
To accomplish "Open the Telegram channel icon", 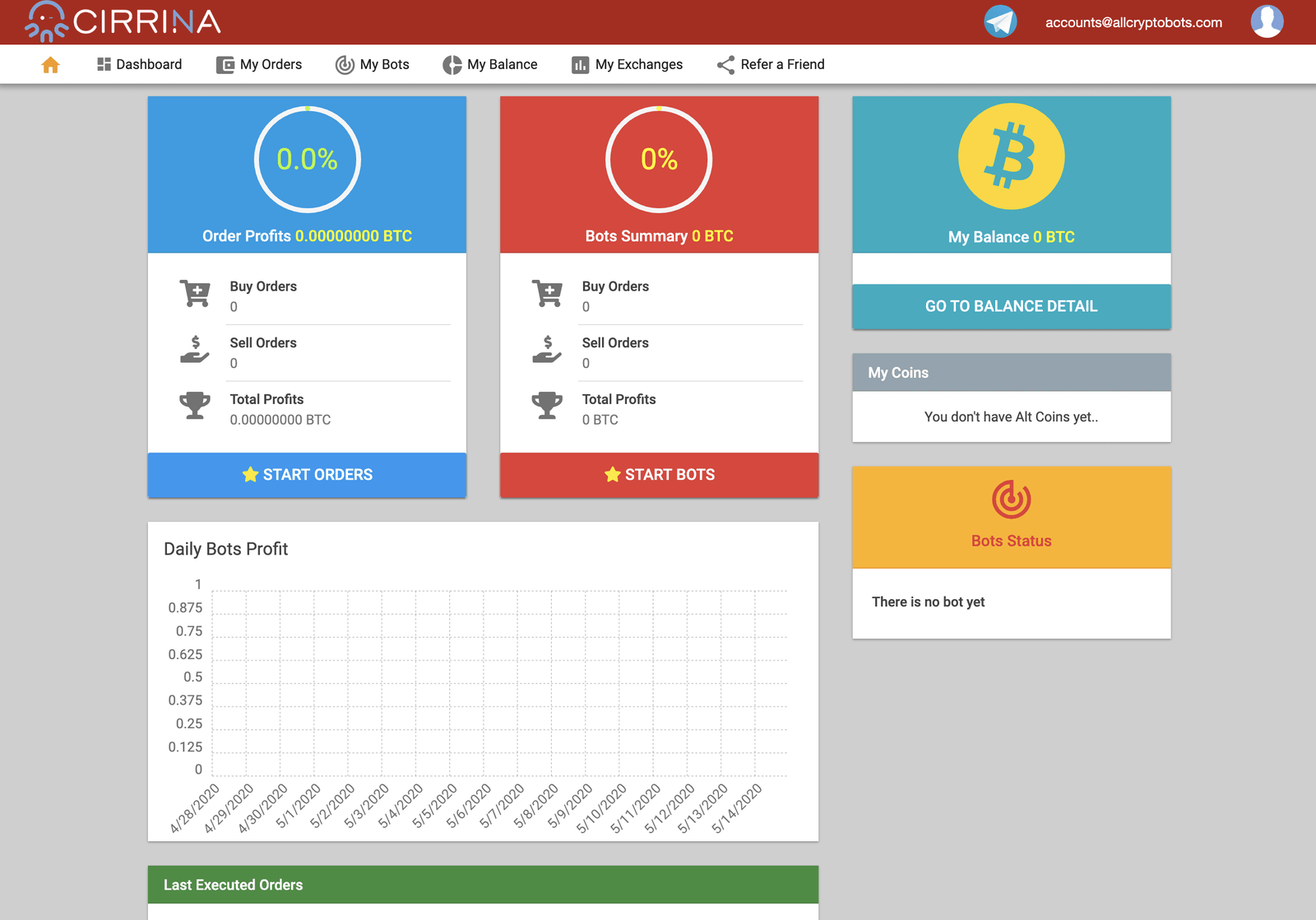I will 1000,21.
